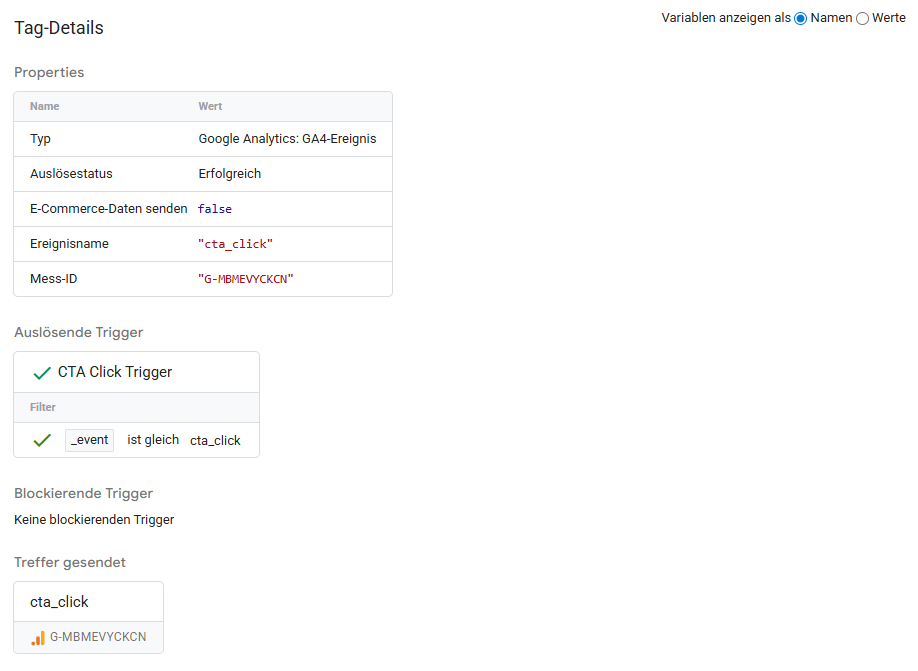Click the green checkmark beside _event filter
Screen dimensions: 918x671
click(42, 440)
